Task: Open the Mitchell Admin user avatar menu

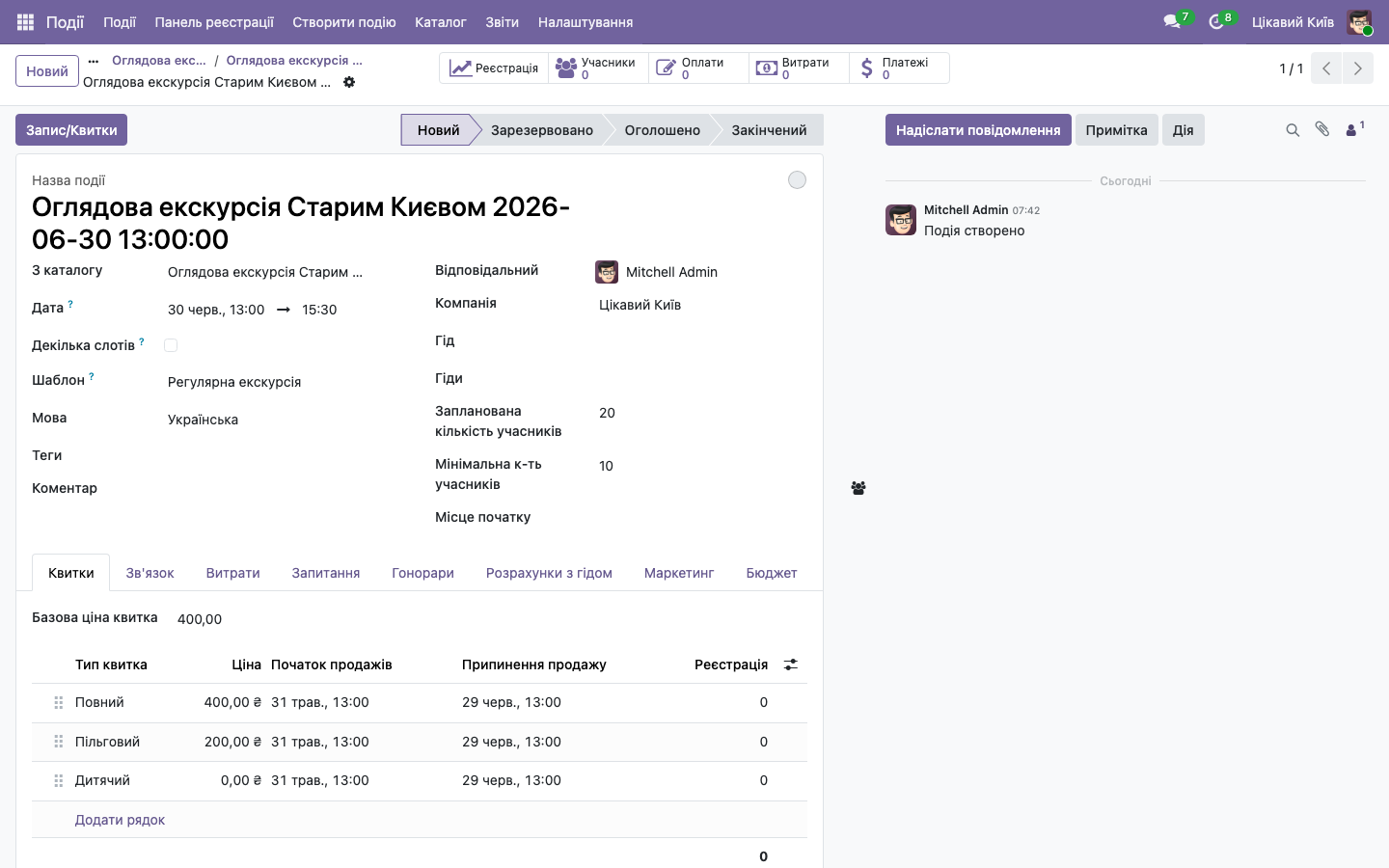Action: pyautogui.click(x=1359, y=22)
